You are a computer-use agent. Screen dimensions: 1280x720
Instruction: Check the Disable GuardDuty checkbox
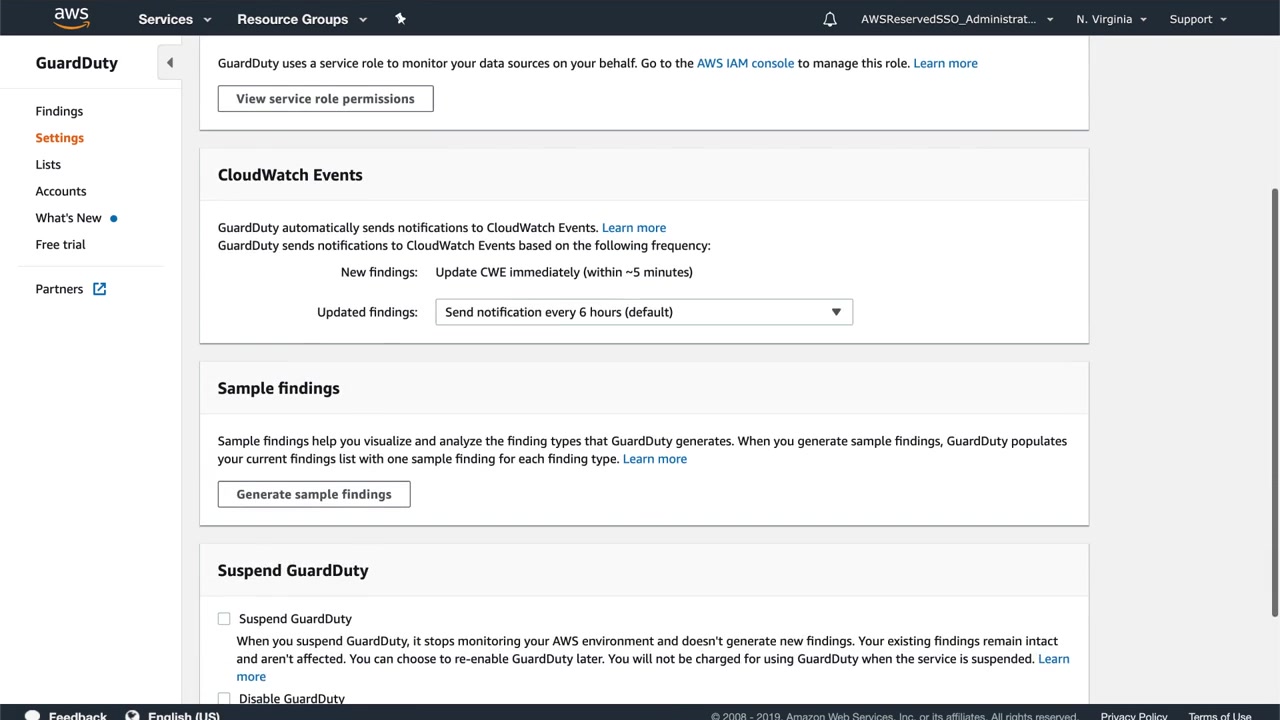(224, 698)
